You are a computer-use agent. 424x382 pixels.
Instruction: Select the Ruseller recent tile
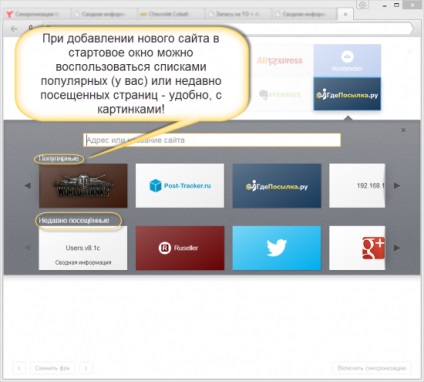180,248
